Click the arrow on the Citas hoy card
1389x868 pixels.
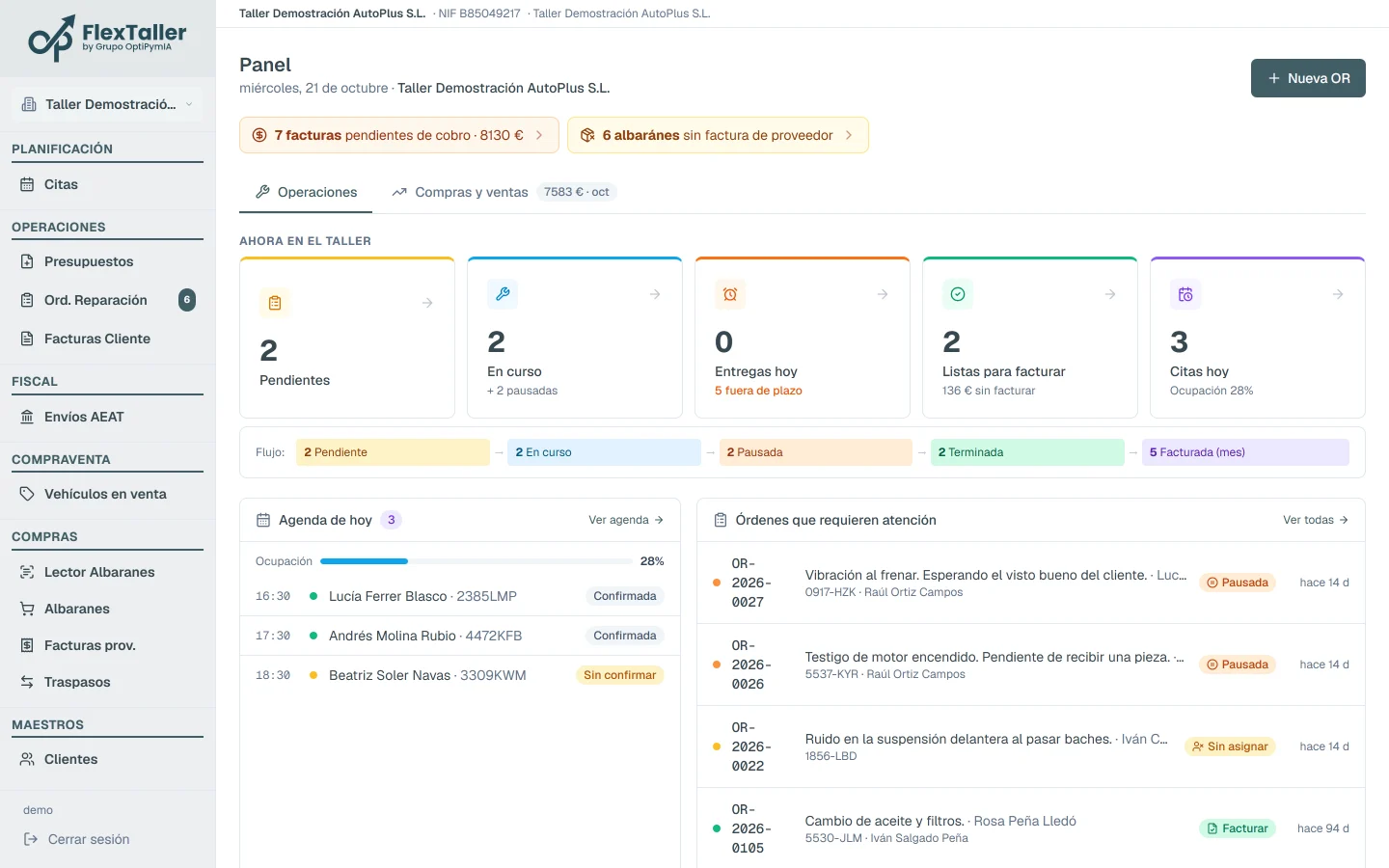pos(1338,294)
